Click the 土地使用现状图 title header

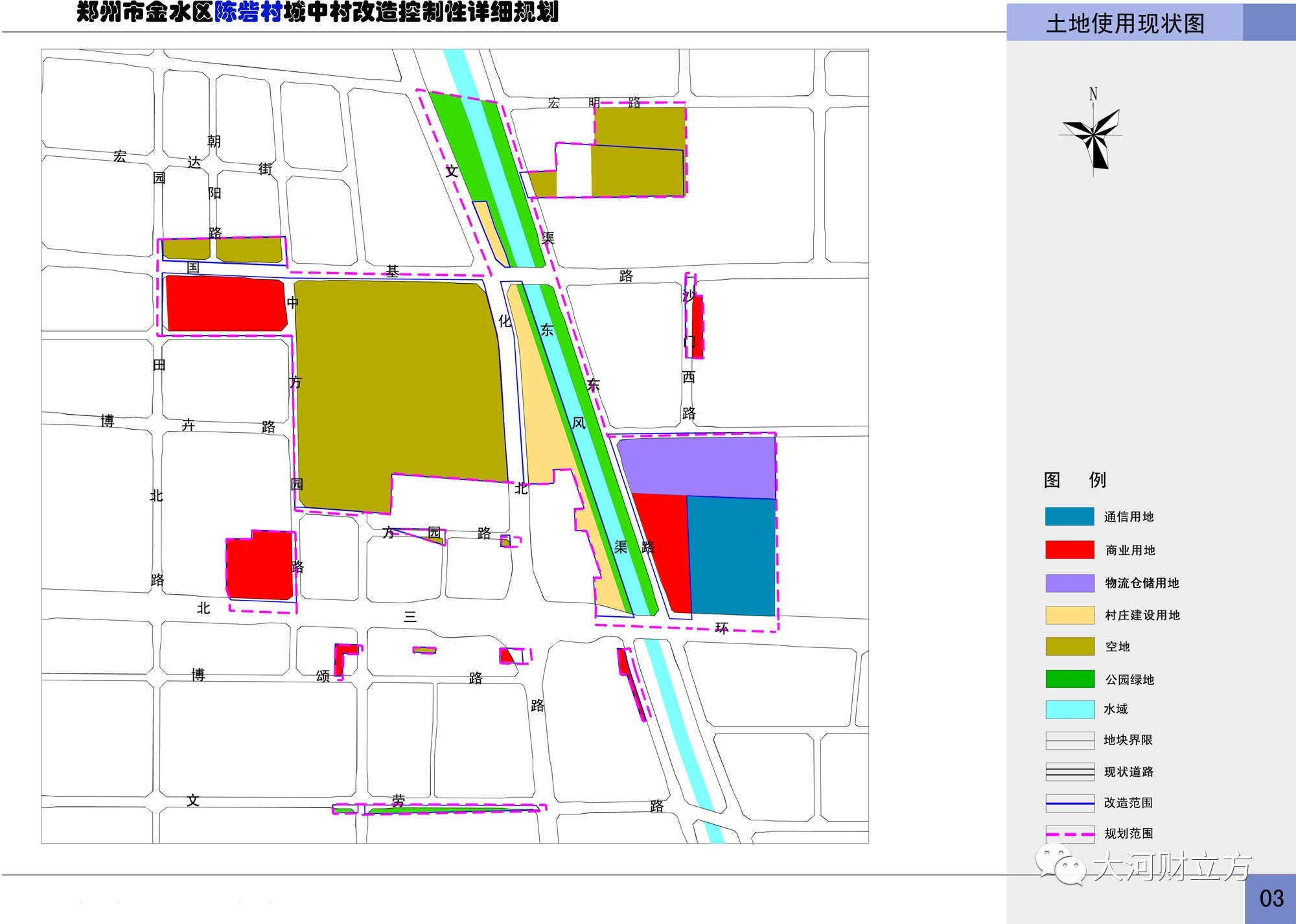point(1125,24)
